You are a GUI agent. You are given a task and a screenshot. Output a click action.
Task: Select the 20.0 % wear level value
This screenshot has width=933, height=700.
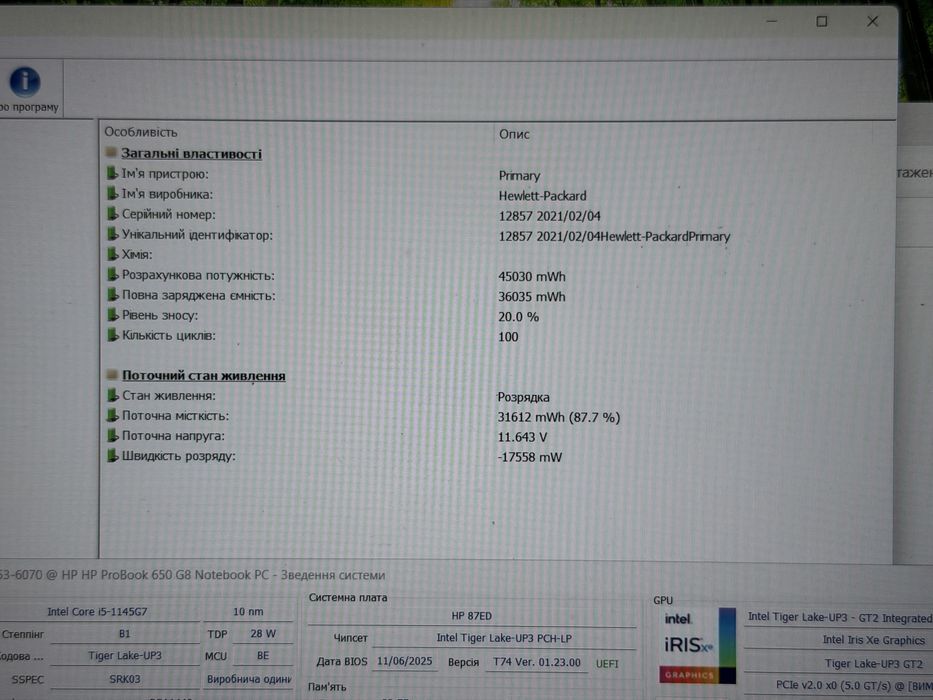point(518,317)
